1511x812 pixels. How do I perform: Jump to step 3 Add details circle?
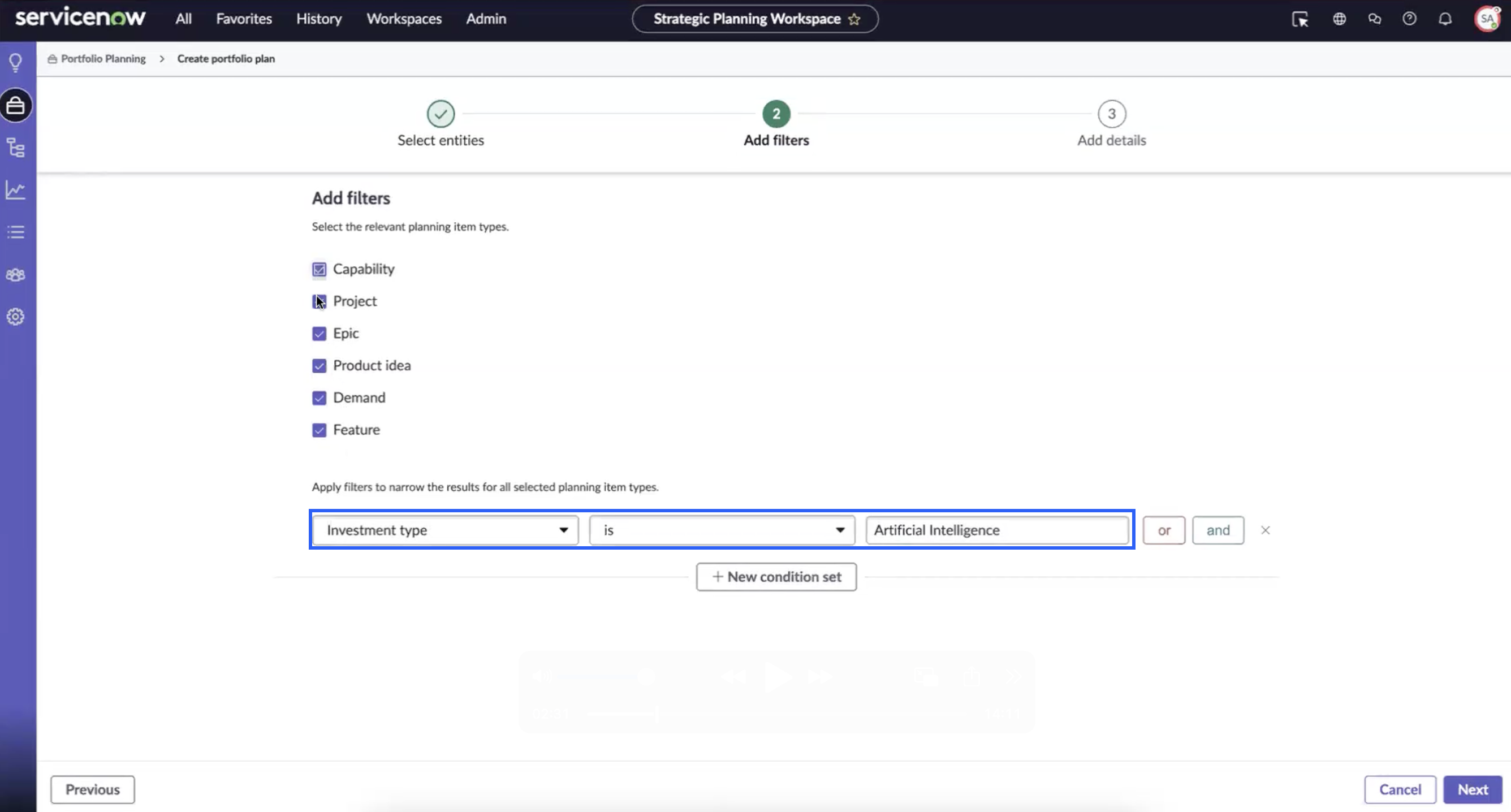click(x=1112, y=114)
